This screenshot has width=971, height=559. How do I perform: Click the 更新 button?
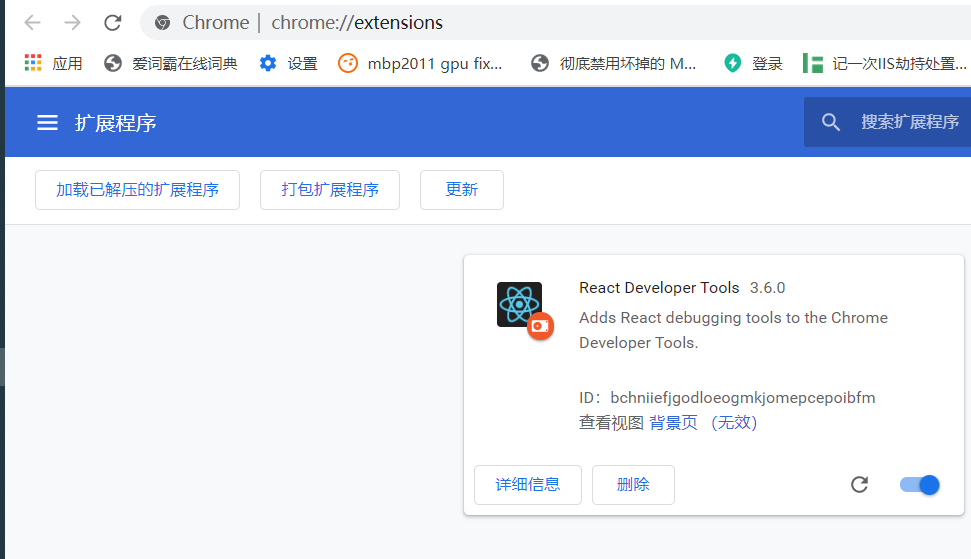click(x=462, y=190)
